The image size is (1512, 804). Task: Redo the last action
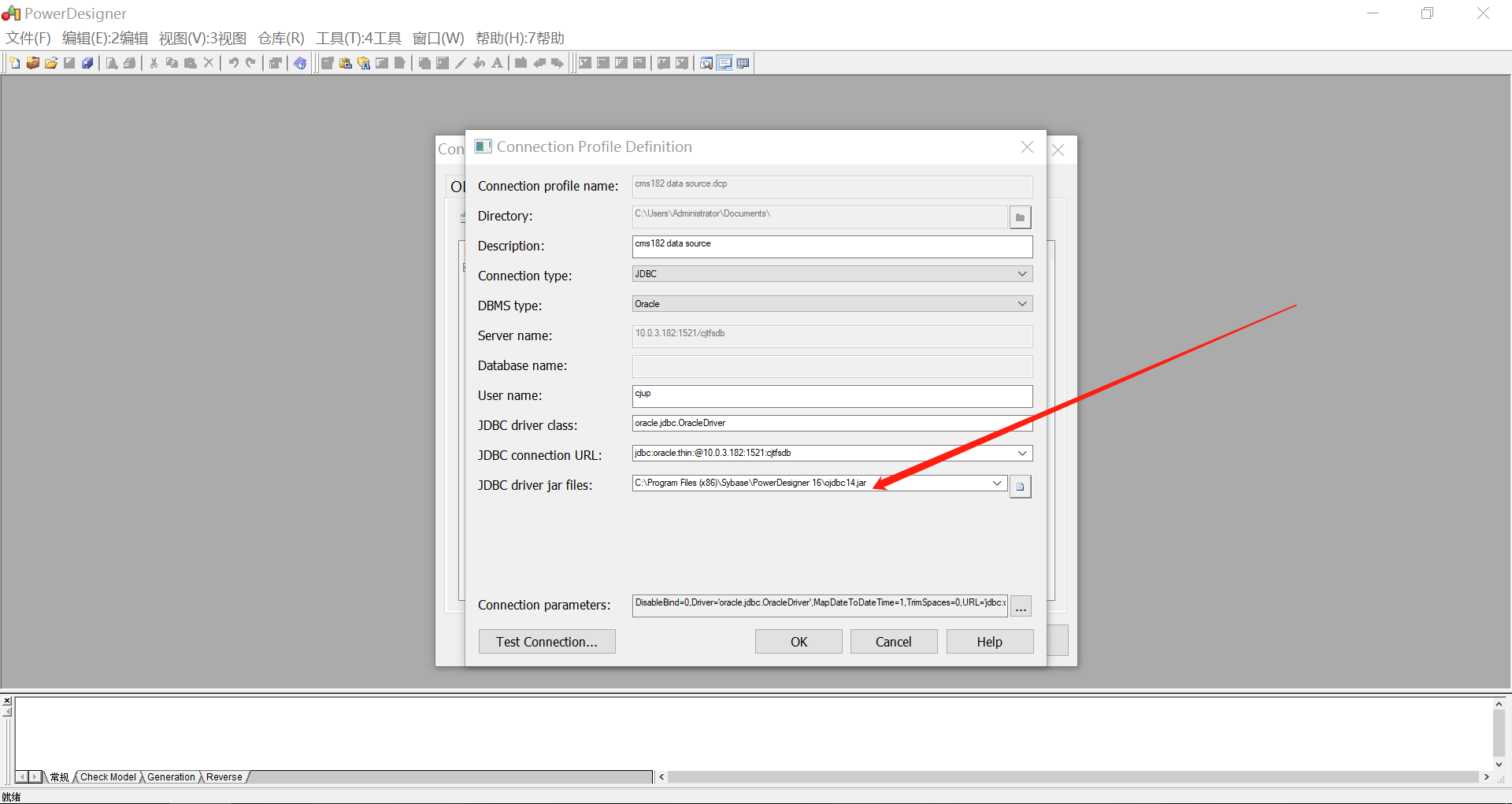click(x=251, y=63)
